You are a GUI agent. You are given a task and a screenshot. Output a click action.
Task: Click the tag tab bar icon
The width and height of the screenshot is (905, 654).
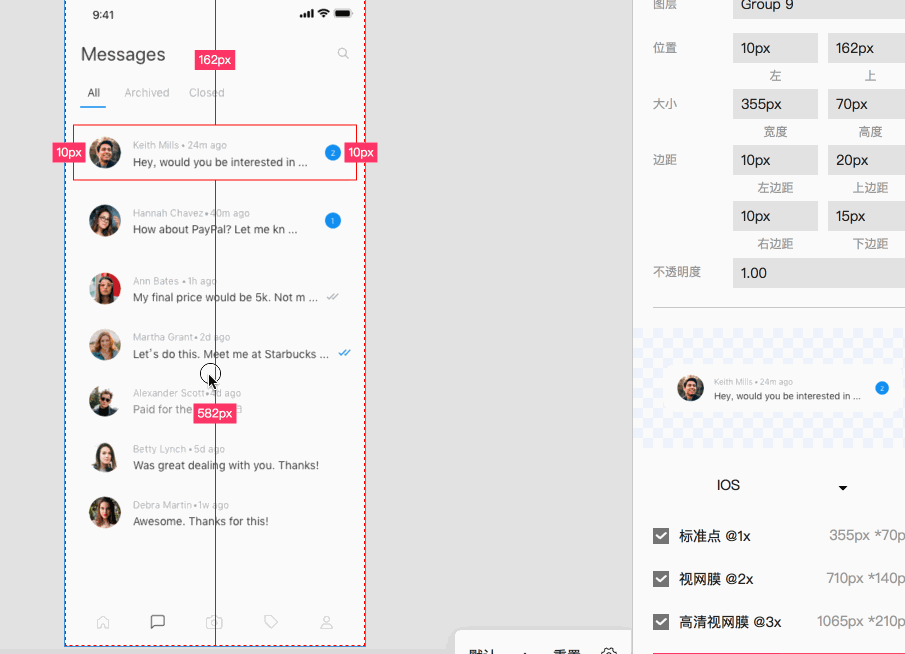click(x=271, y=622)
